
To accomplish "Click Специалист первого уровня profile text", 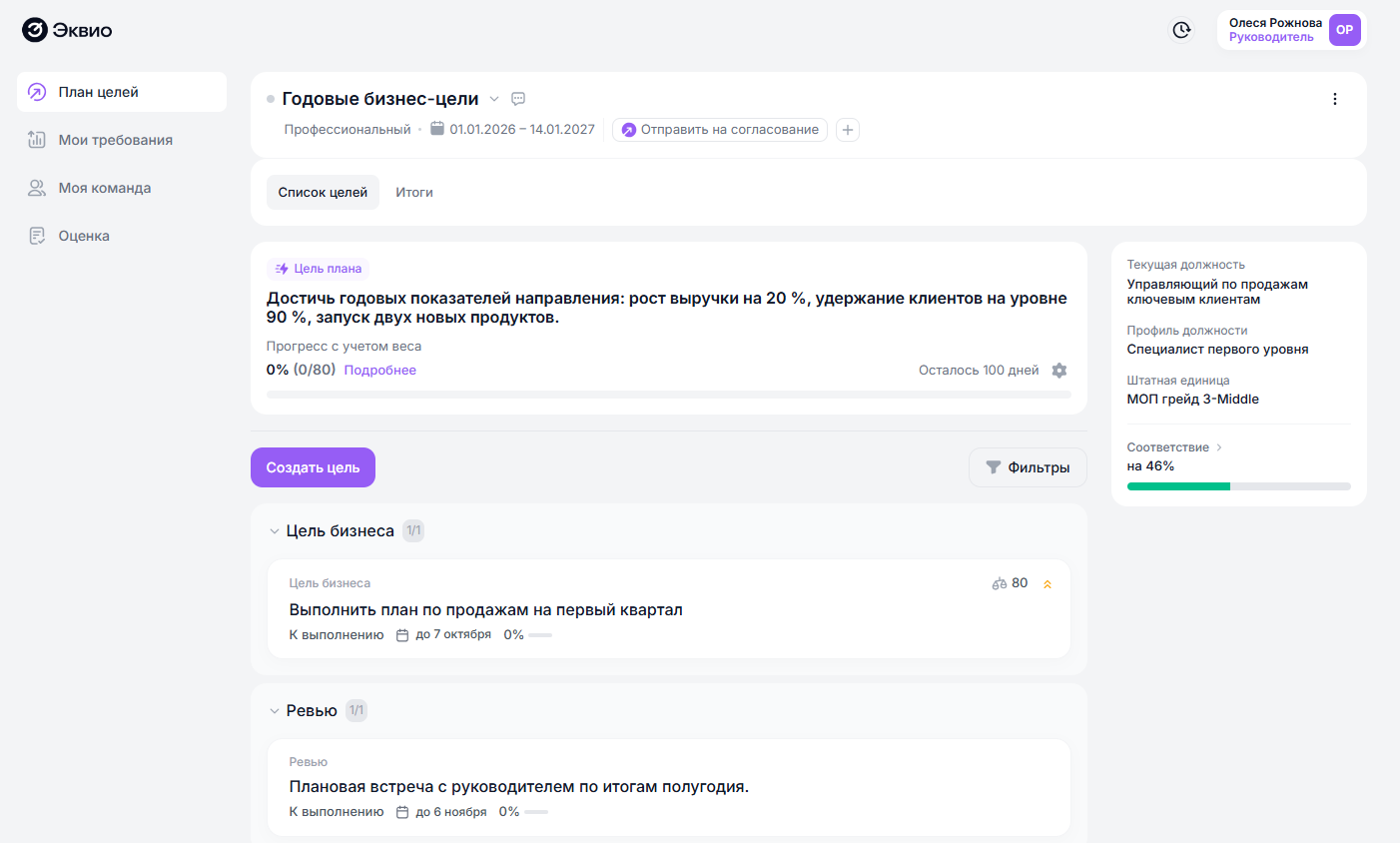I will pyautogui.click(x=1218, y=350).
